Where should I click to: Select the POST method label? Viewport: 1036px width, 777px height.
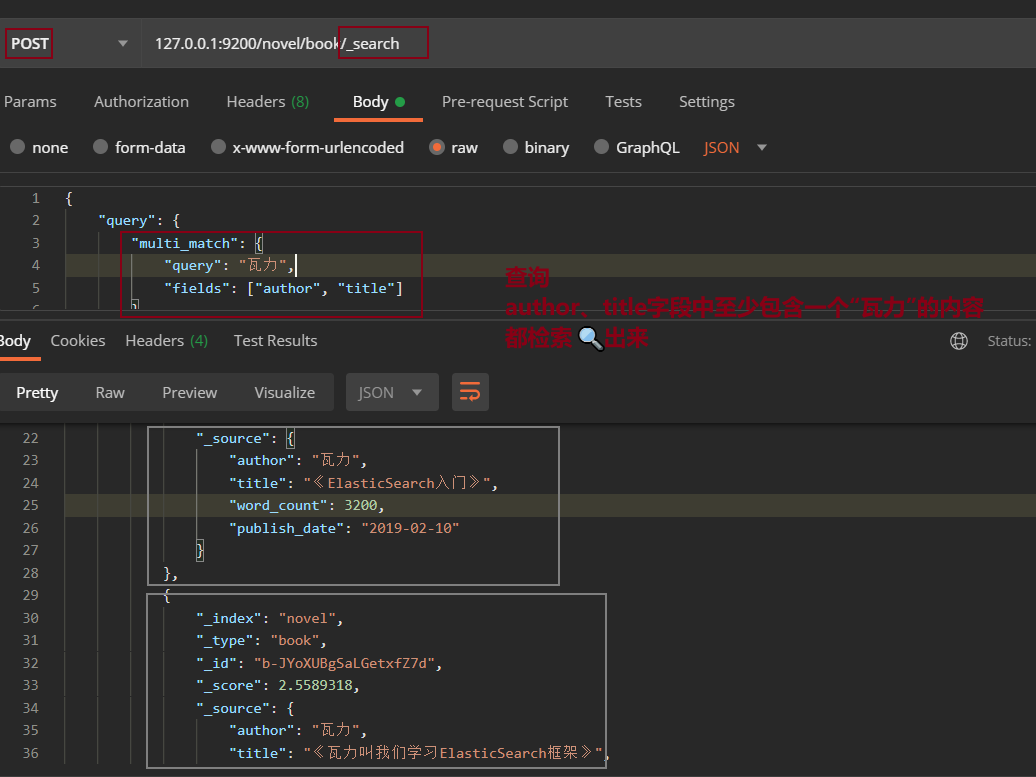coord(30,44)
